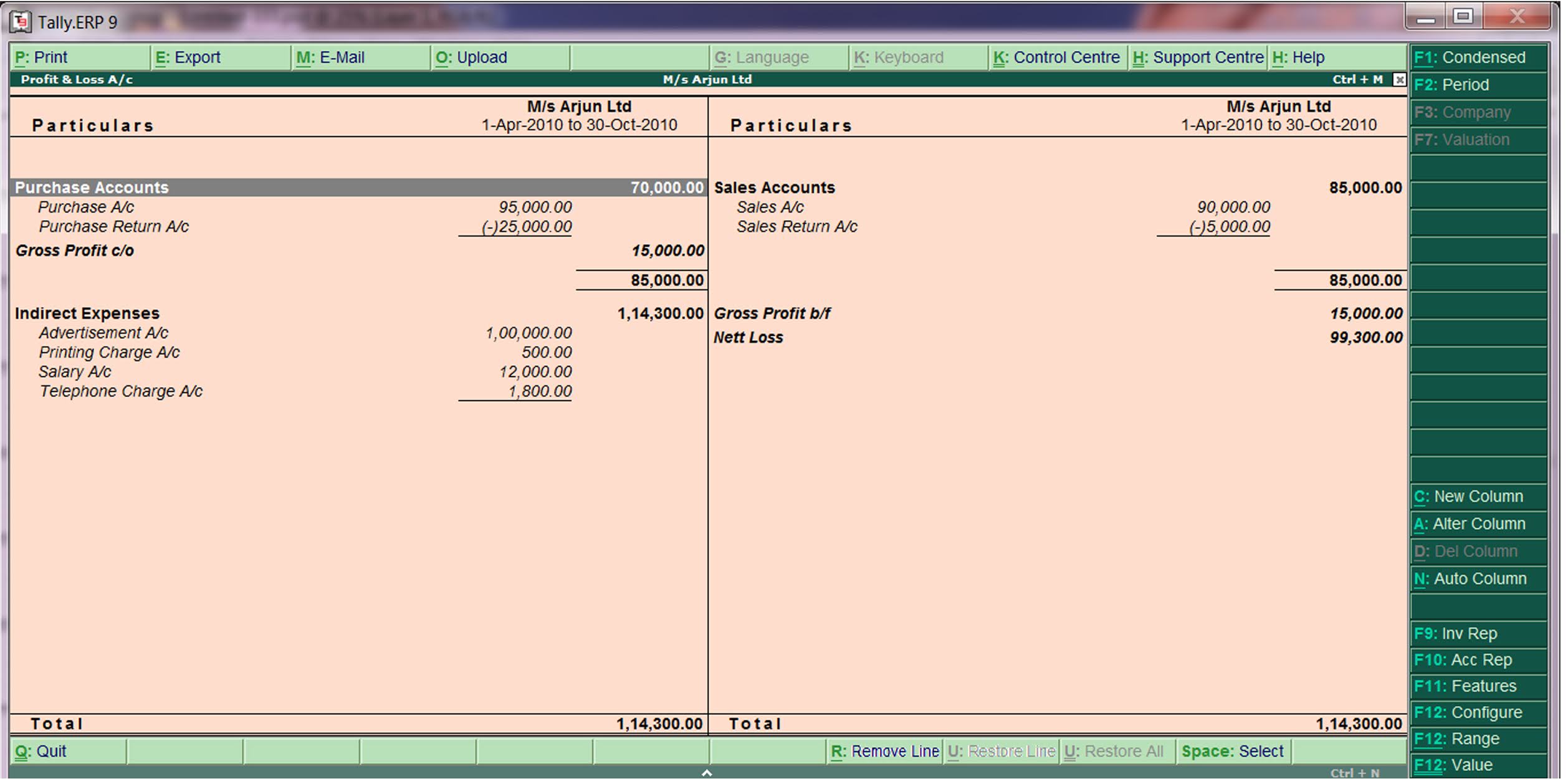This screenshot has width=1568, height=779.
Task: Select the Sales Accounts row
Action: (x=775, y=187)
